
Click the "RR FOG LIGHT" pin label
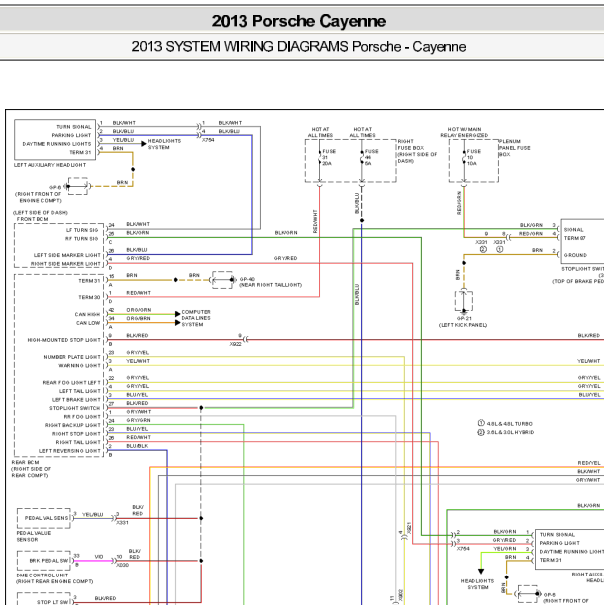point(82,417)
